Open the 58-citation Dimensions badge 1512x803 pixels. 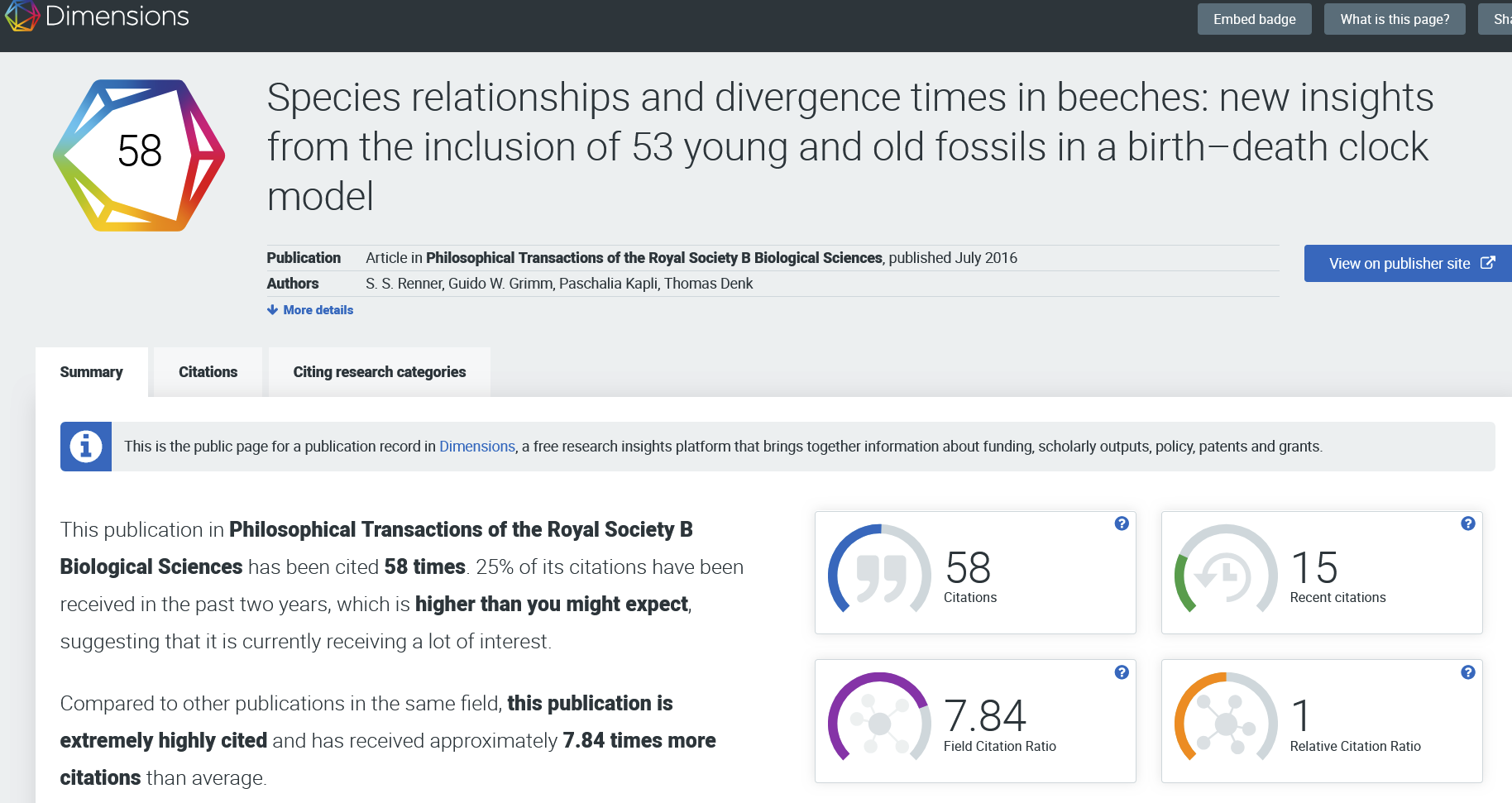(139, 155)
